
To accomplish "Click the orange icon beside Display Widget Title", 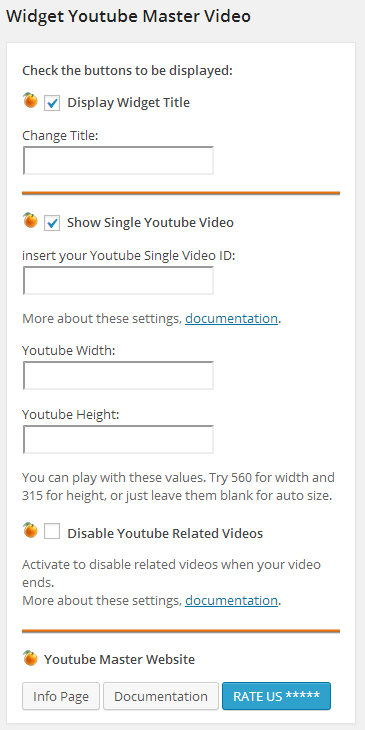I will tap(30, 100).
